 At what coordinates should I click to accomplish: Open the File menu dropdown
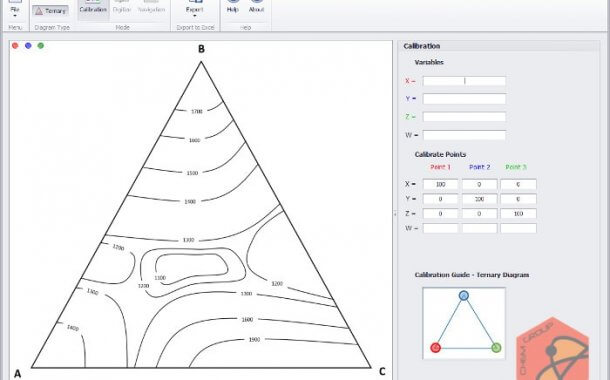pyautogui.click(x=15, y=9)
